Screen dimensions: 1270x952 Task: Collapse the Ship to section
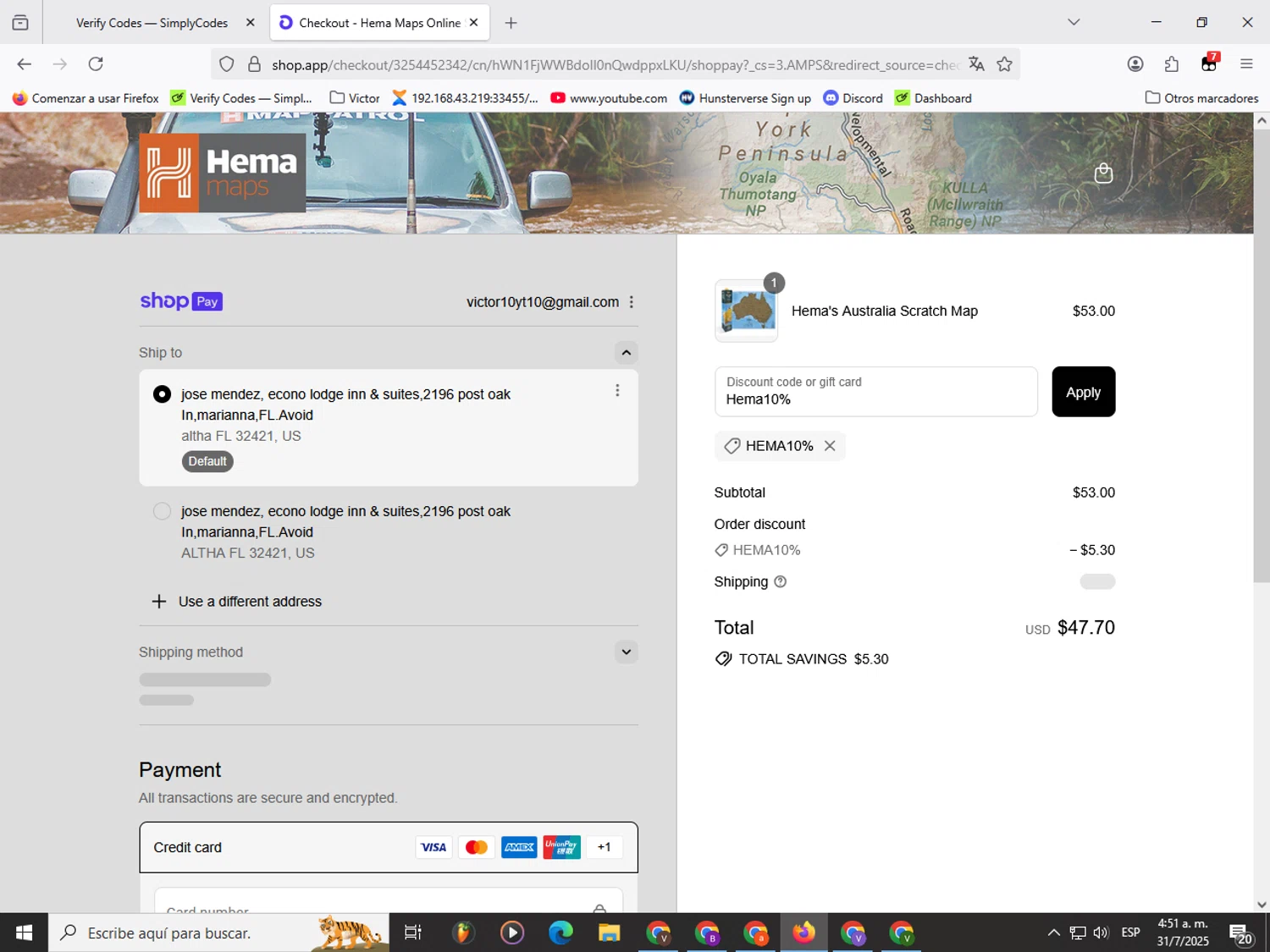click(x=626, y=353)
